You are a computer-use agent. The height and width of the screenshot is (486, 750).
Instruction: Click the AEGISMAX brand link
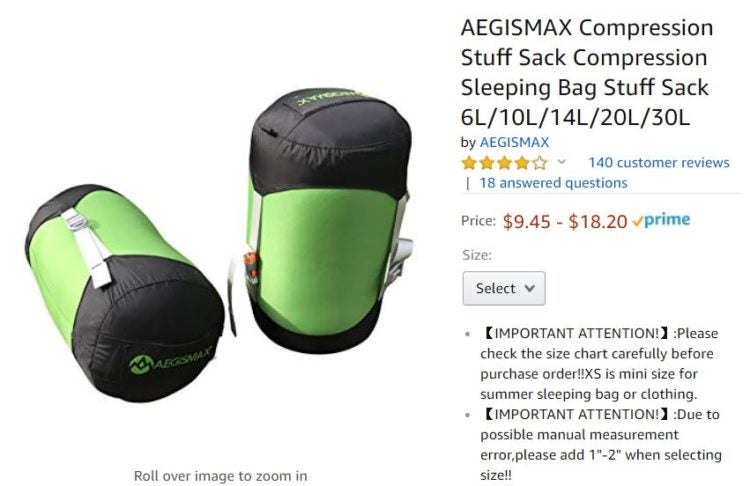[514, 142]
